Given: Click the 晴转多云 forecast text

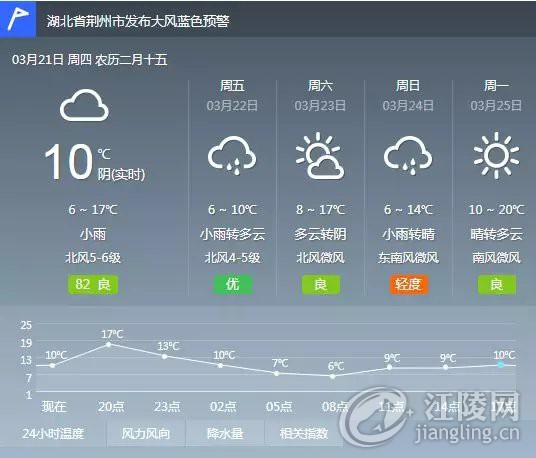Looking at the screenshot, I should click(496, 234).
